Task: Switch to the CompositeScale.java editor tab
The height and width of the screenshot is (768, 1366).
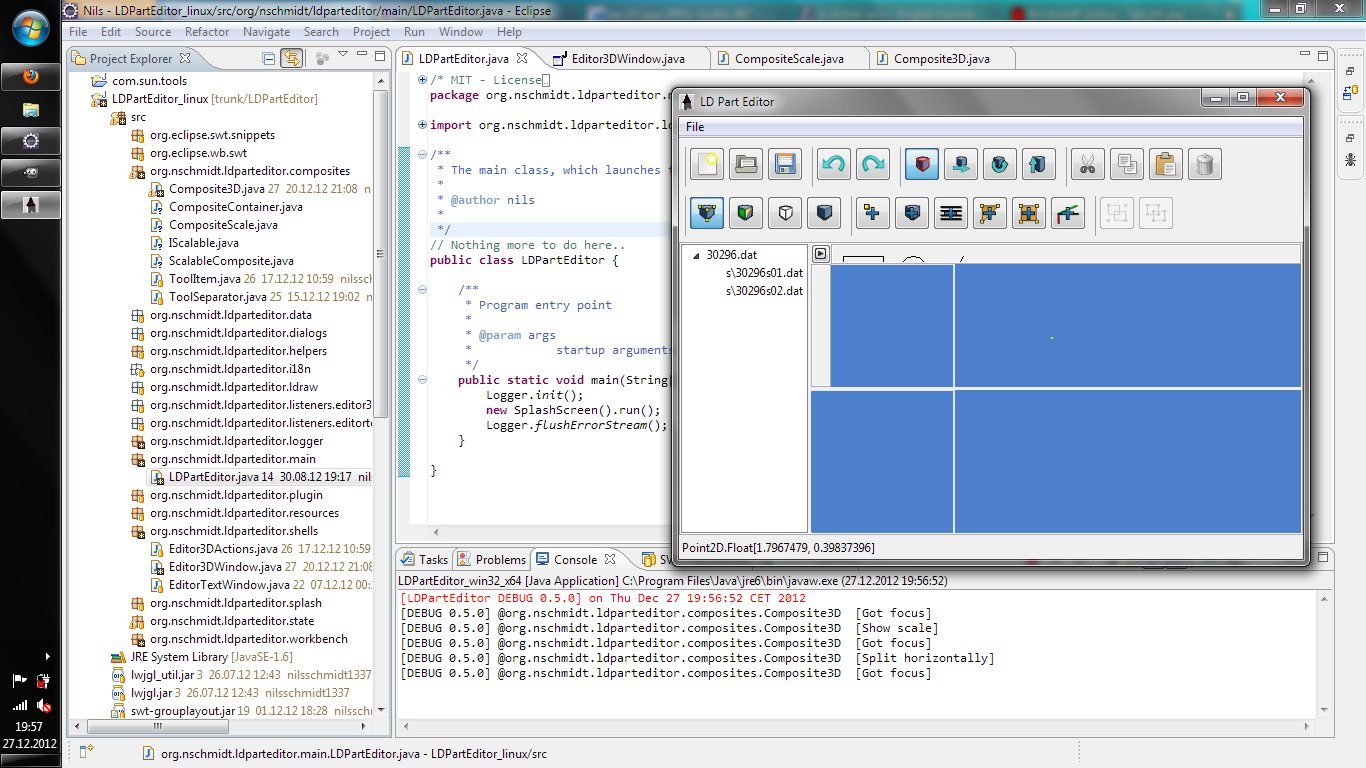Action: [788, 58]
